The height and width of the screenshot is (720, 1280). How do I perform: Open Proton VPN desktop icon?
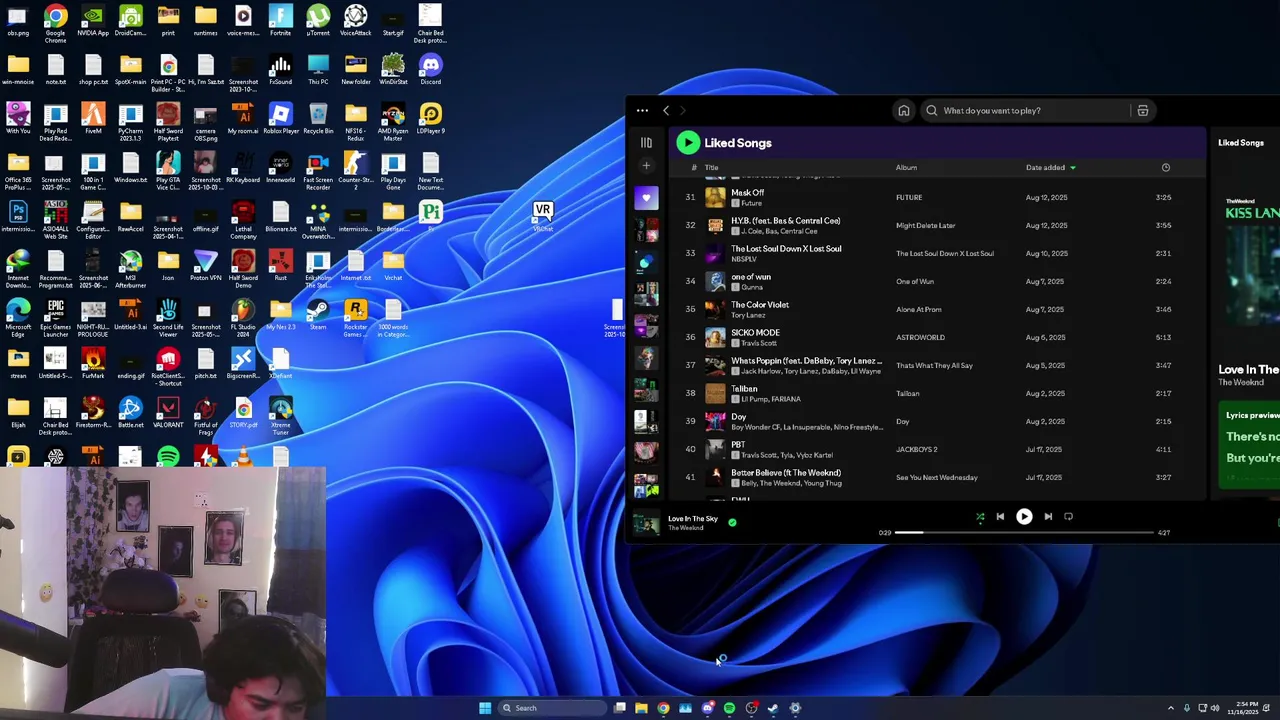205,266
